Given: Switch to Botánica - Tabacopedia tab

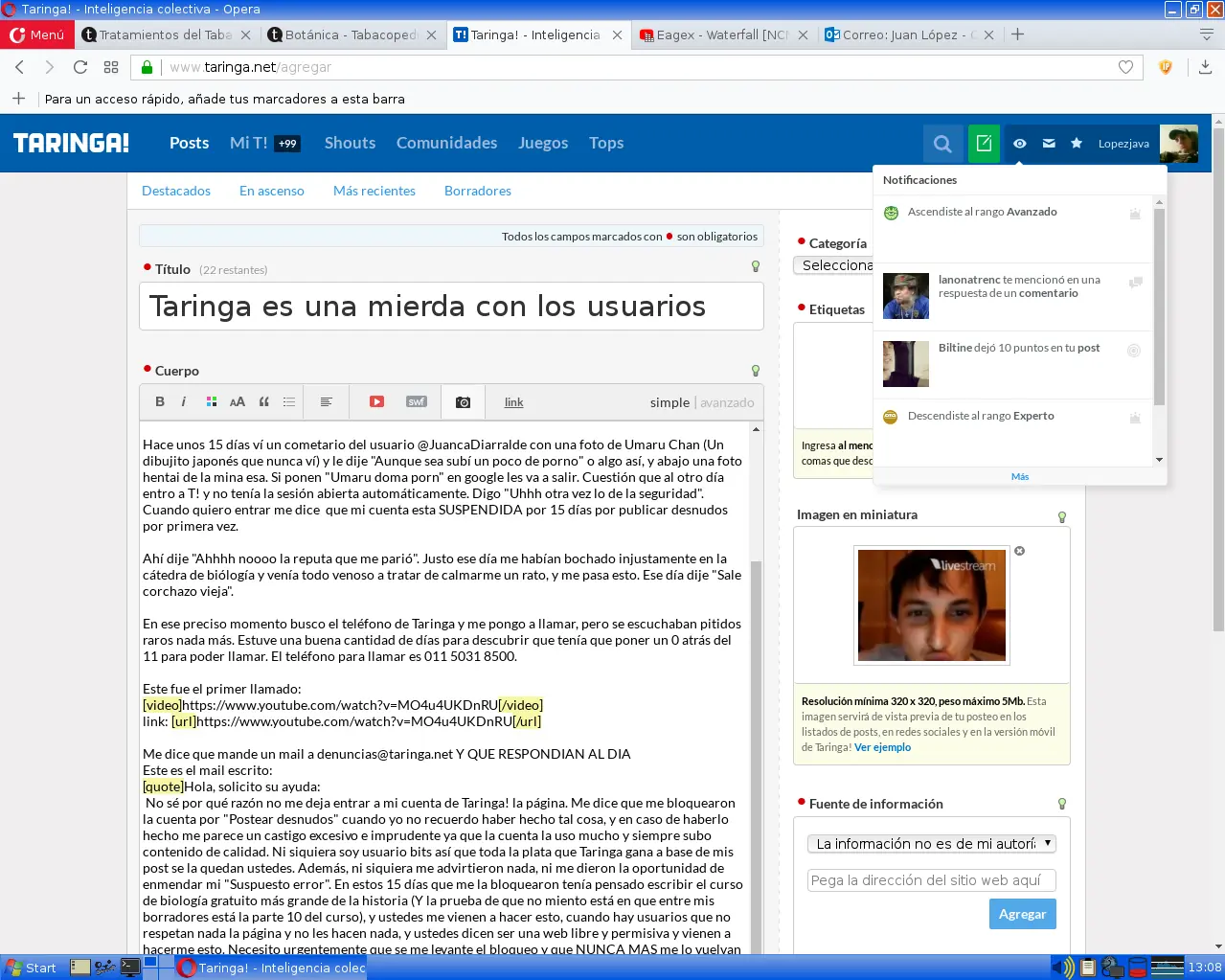Looking at the screenshot, I should tap(351, 34).
